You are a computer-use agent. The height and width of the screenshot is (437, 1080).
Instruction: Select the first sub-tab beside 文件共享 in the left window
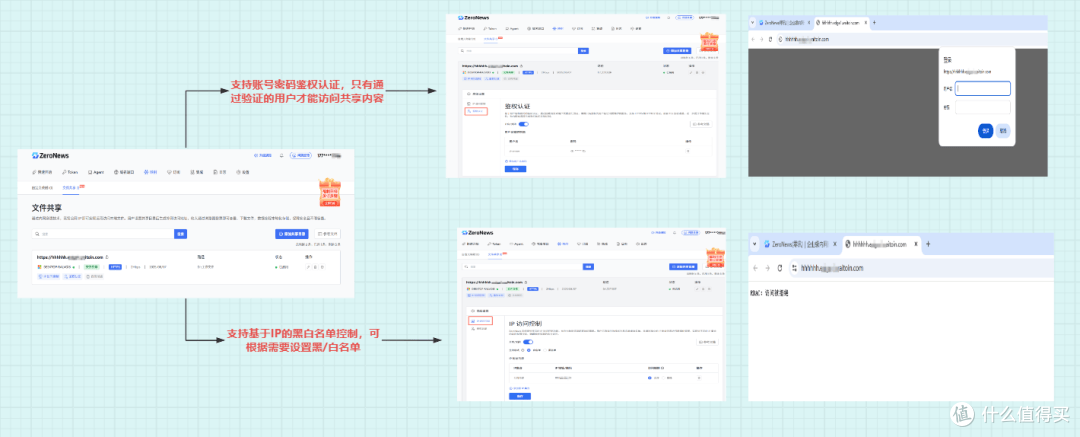pyautogui.click(x=41, y=187)
